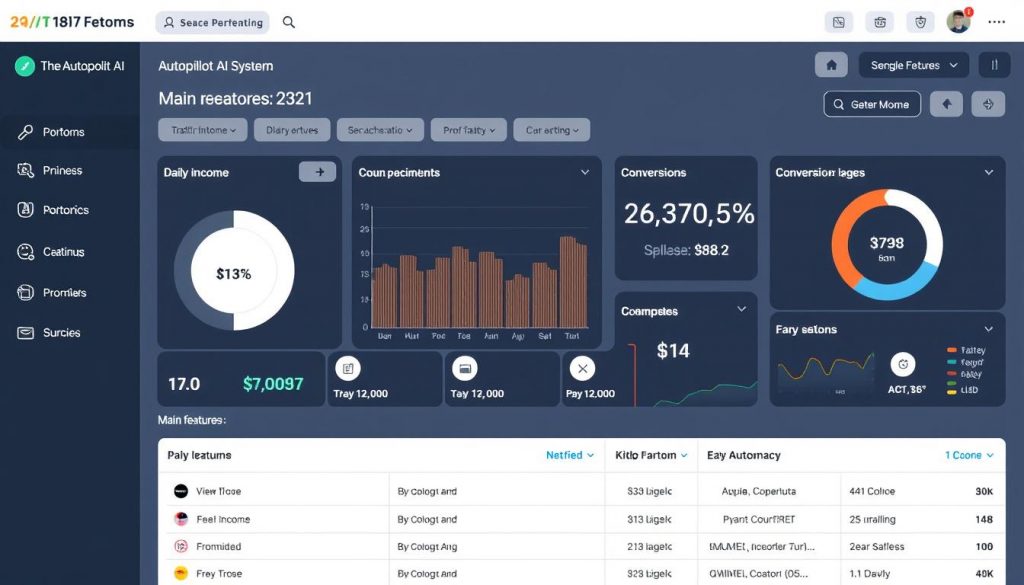Click the home icon button

831,65
